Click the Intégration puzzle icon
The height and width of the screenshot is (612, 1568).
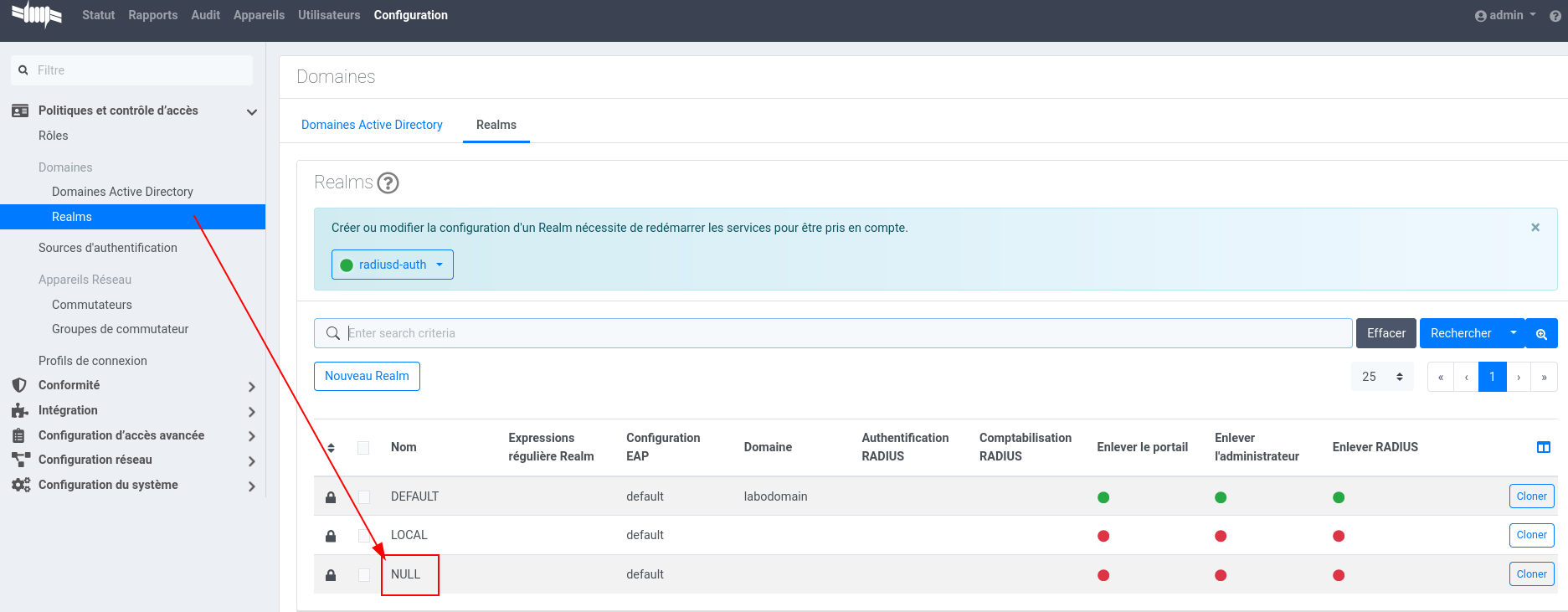pos(20,410)
